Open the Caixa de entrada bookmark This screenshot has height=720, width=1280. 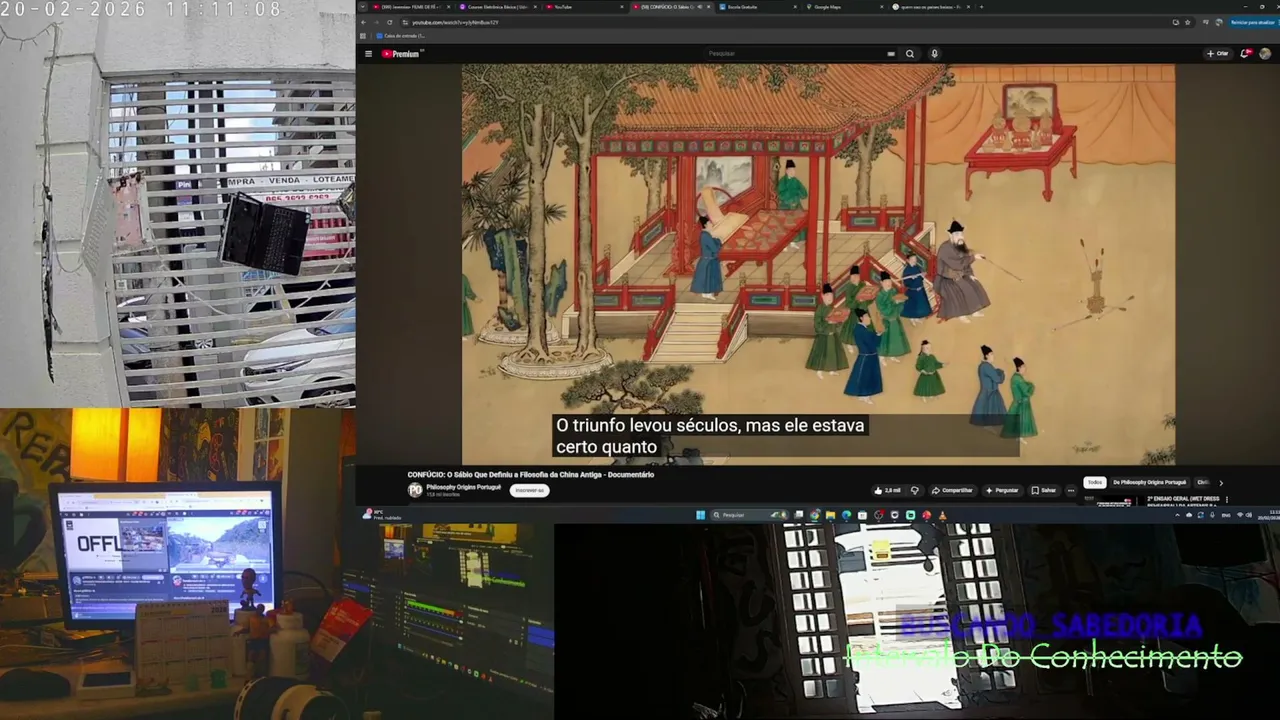coord(402,36)
